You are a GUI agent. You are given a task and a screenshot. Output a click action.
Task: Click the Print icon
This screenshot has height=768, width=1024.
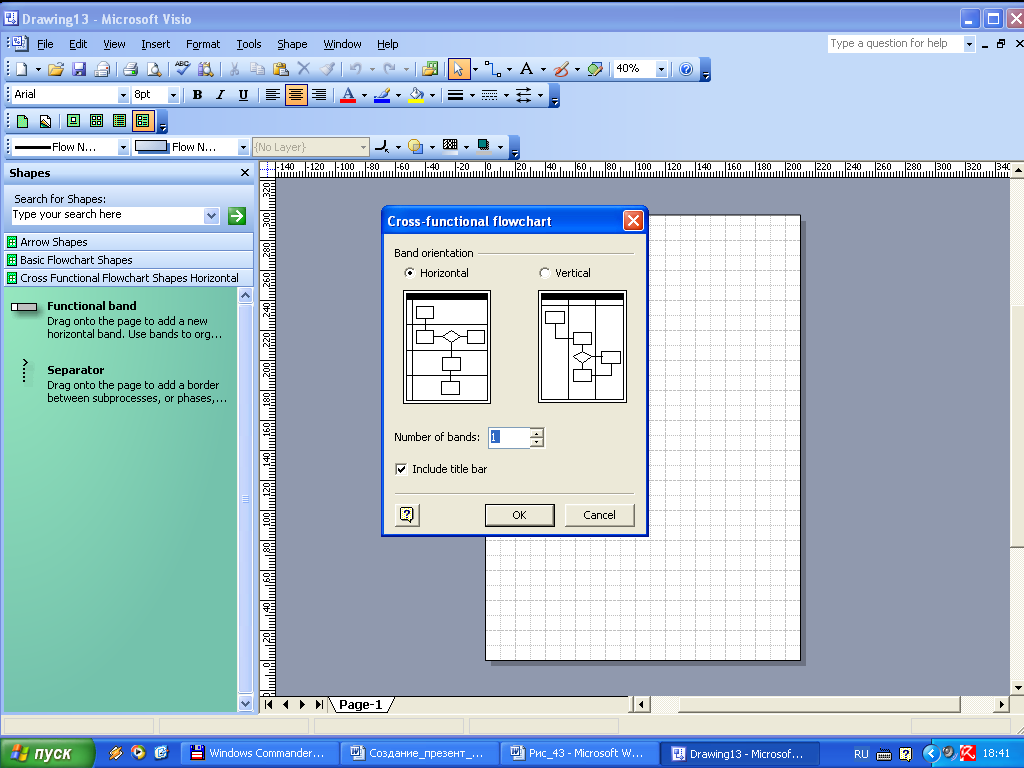click(129, 69)
